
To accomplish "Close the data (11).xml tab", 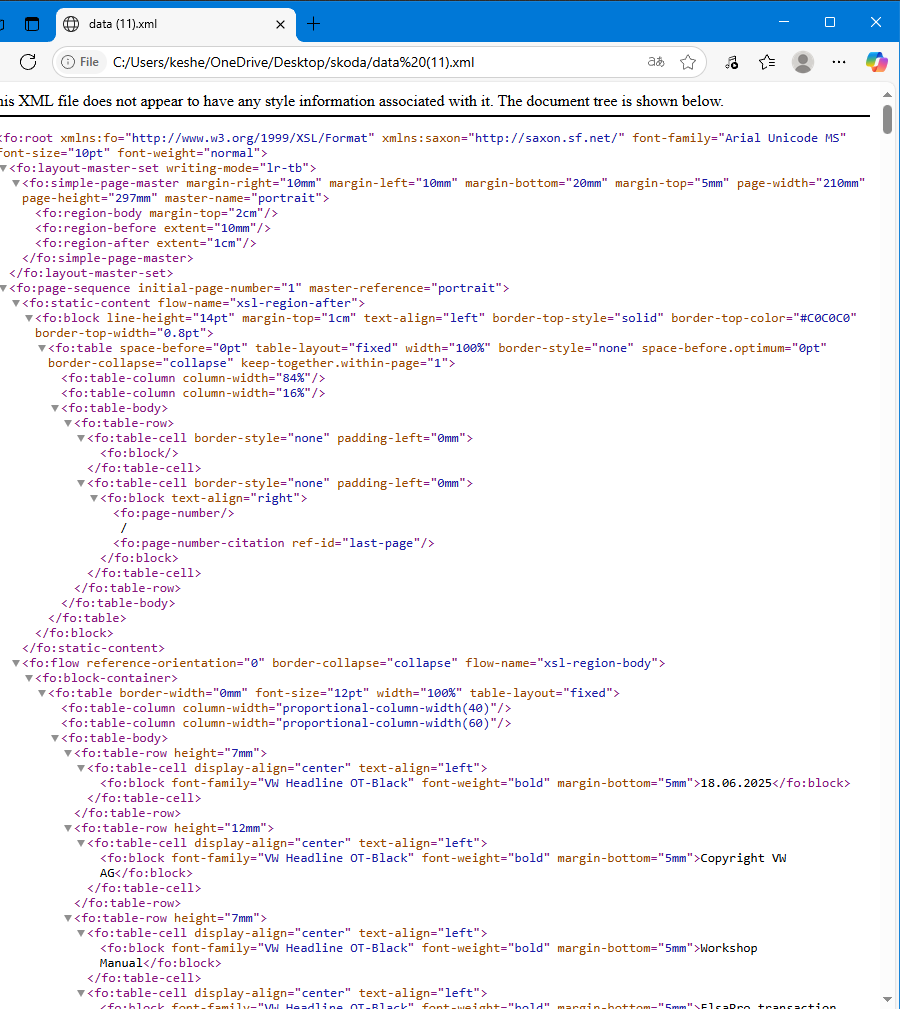I will point(280,24).
